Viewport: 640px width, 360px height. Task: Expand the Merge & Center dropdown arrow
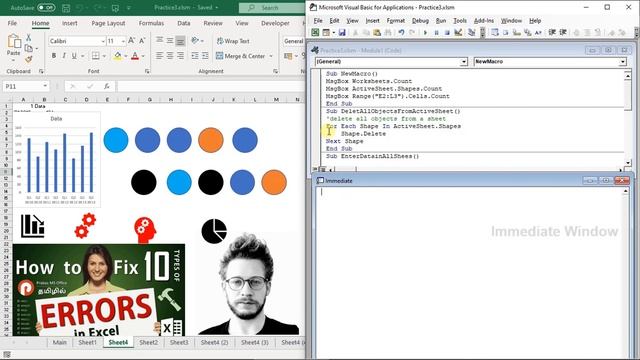[x=271, y=56]
